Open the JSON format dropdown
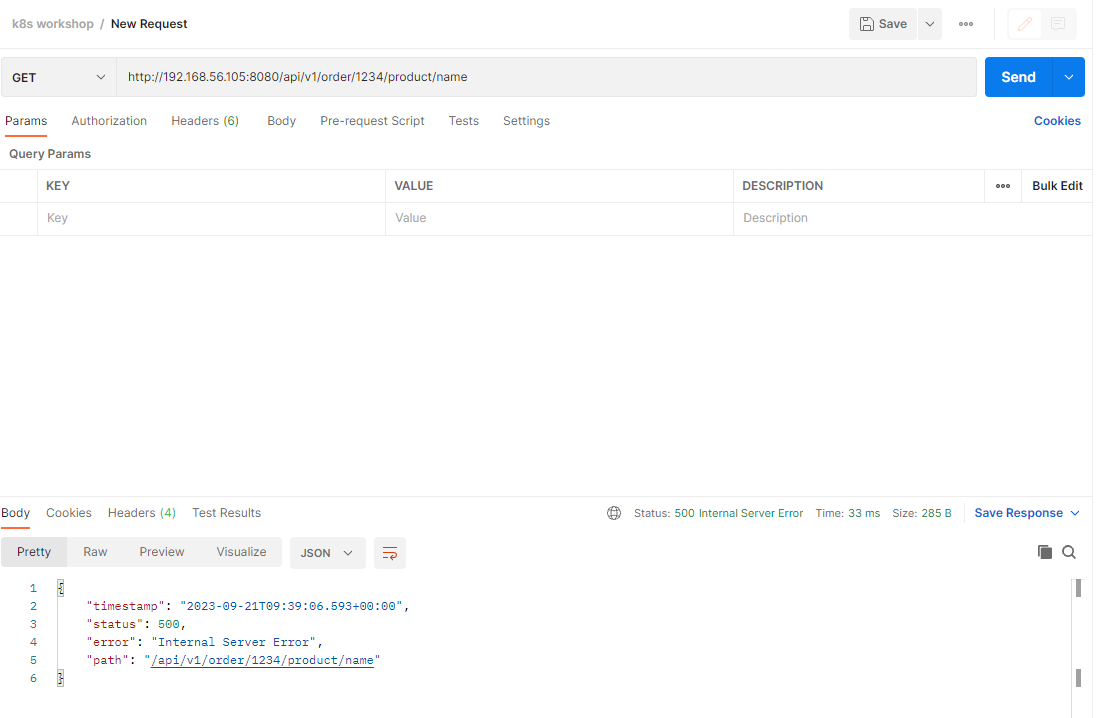1101x718 pixels. (x=327, y=553)
